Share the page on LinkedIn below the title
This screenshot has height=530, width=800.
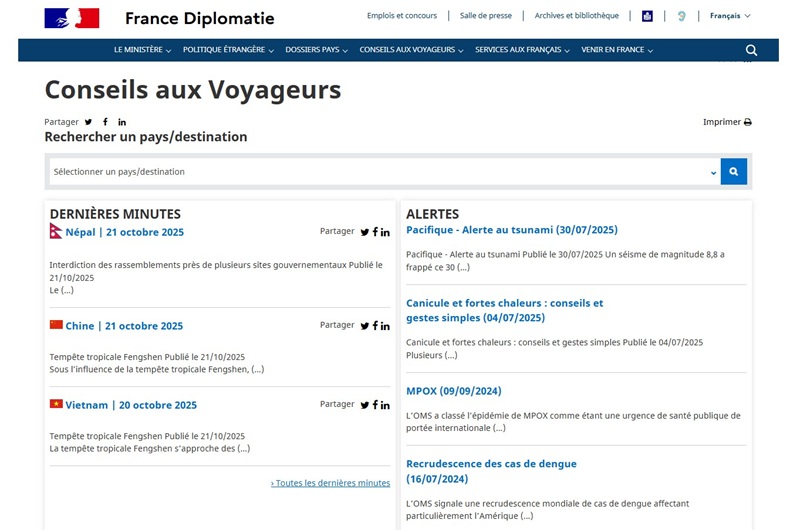(x=122, y=122)
